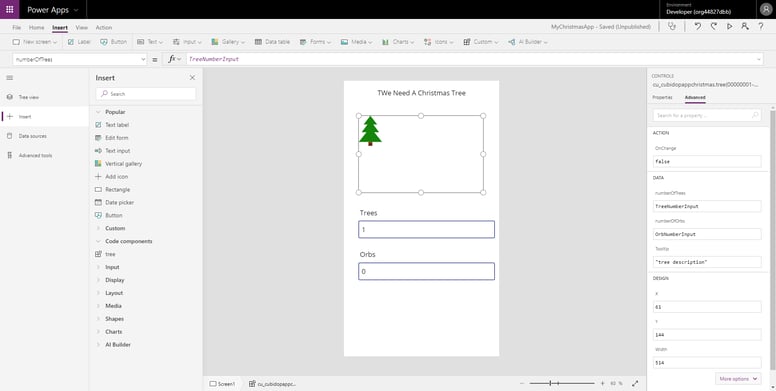Viewport: 776px width, 391px height.
Task: Open the View menu
Action: pyautogui.click(x=82, y=28)
